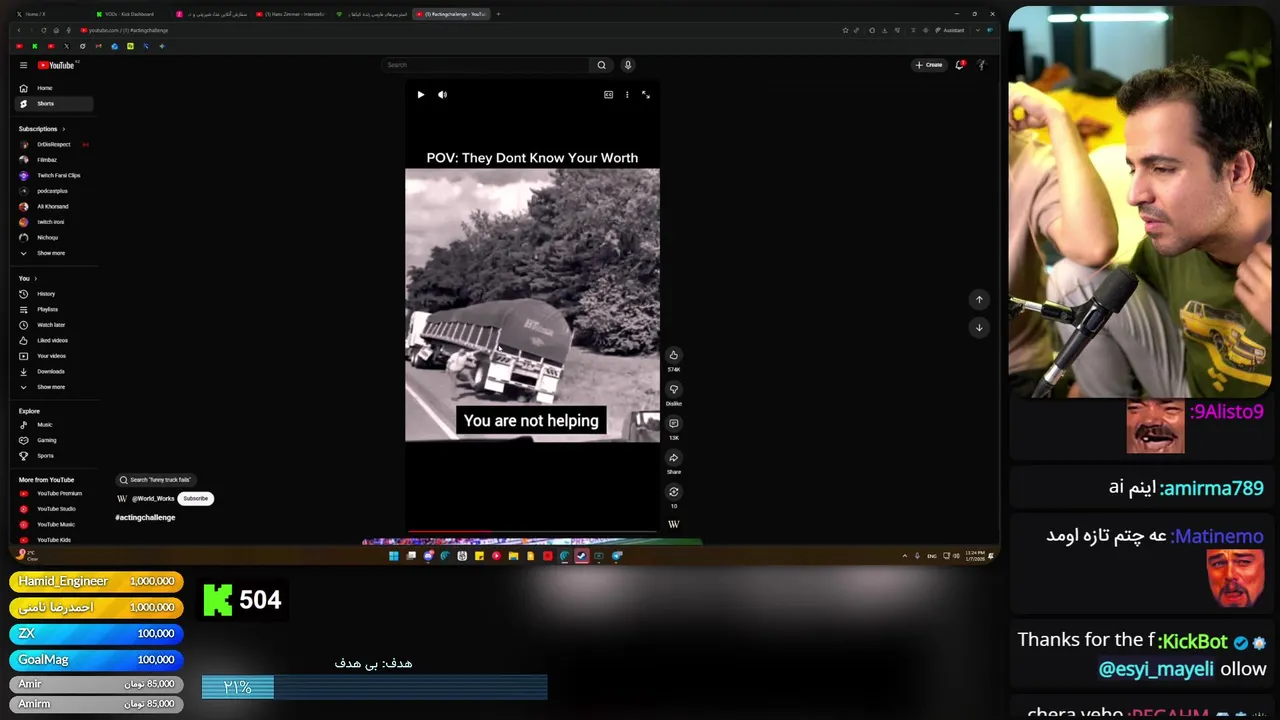Mute the Shorts video volume

point(442,95)
